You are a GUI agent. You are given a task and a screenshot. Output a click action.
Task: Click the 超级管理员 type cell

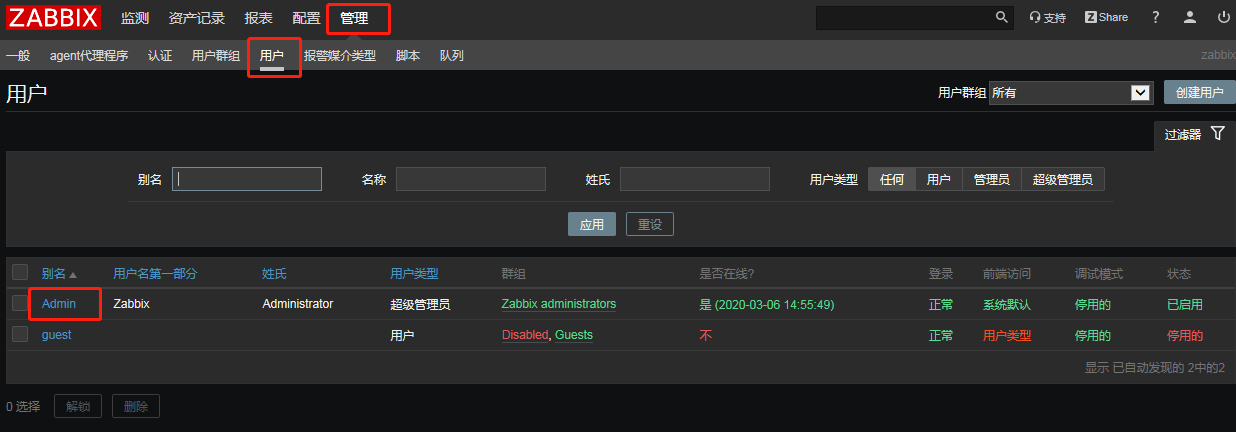click(420, 305)
